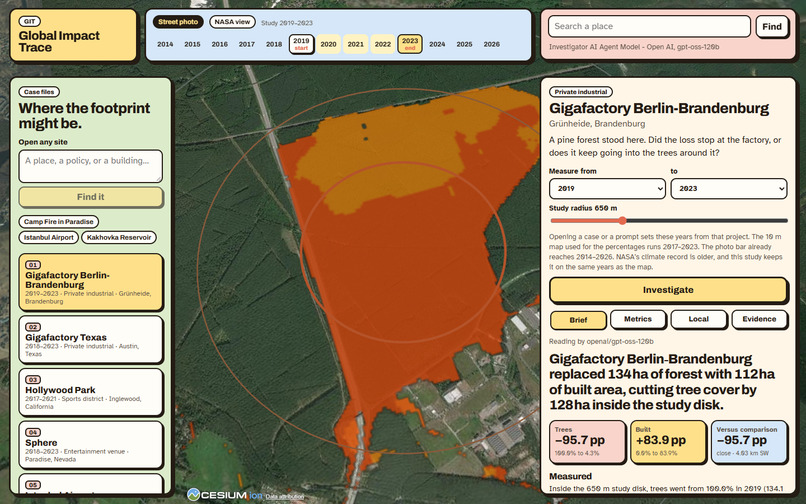Select the 2023 end year marker
This screenshot has height=504, width=806.
[x=410, y=44]
